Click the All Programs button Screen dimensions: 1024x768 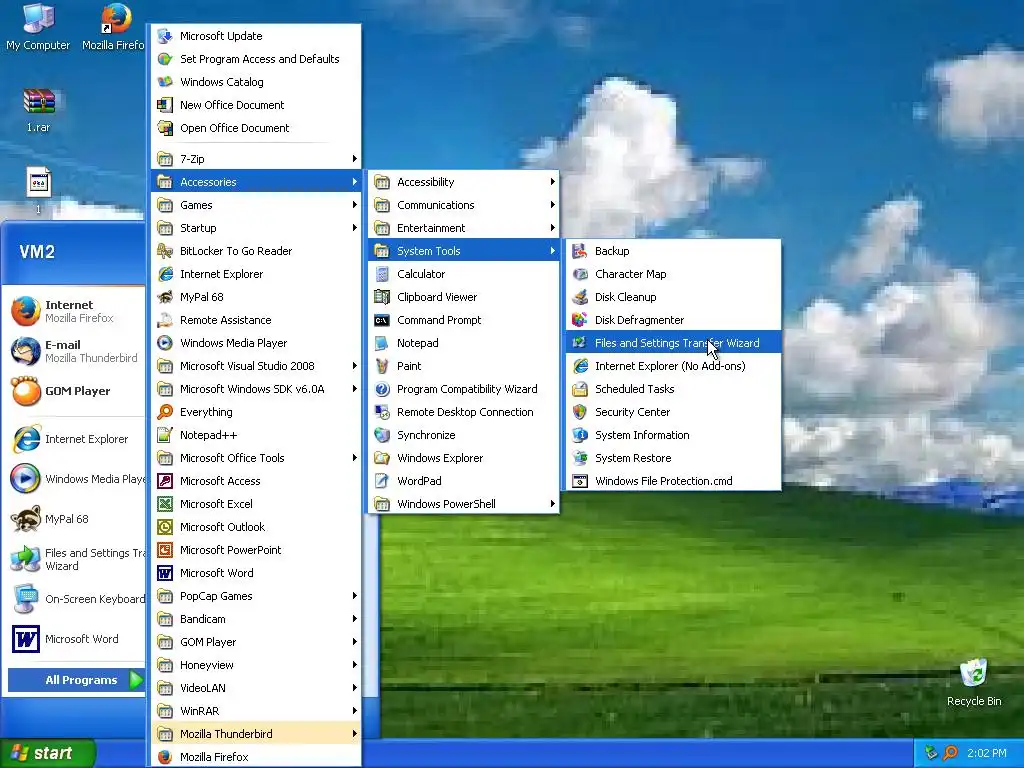pyautogui.click(x=76, y=680)
